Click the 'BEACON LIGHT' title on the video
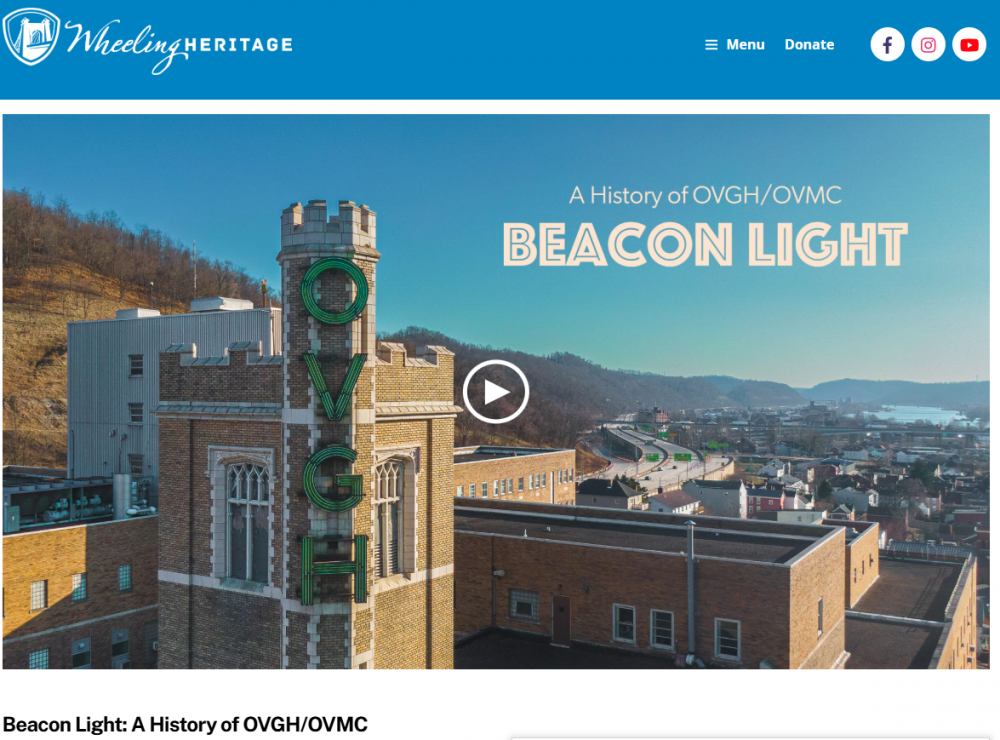The width and height of the screenshot is (1000, 740). 705,244
